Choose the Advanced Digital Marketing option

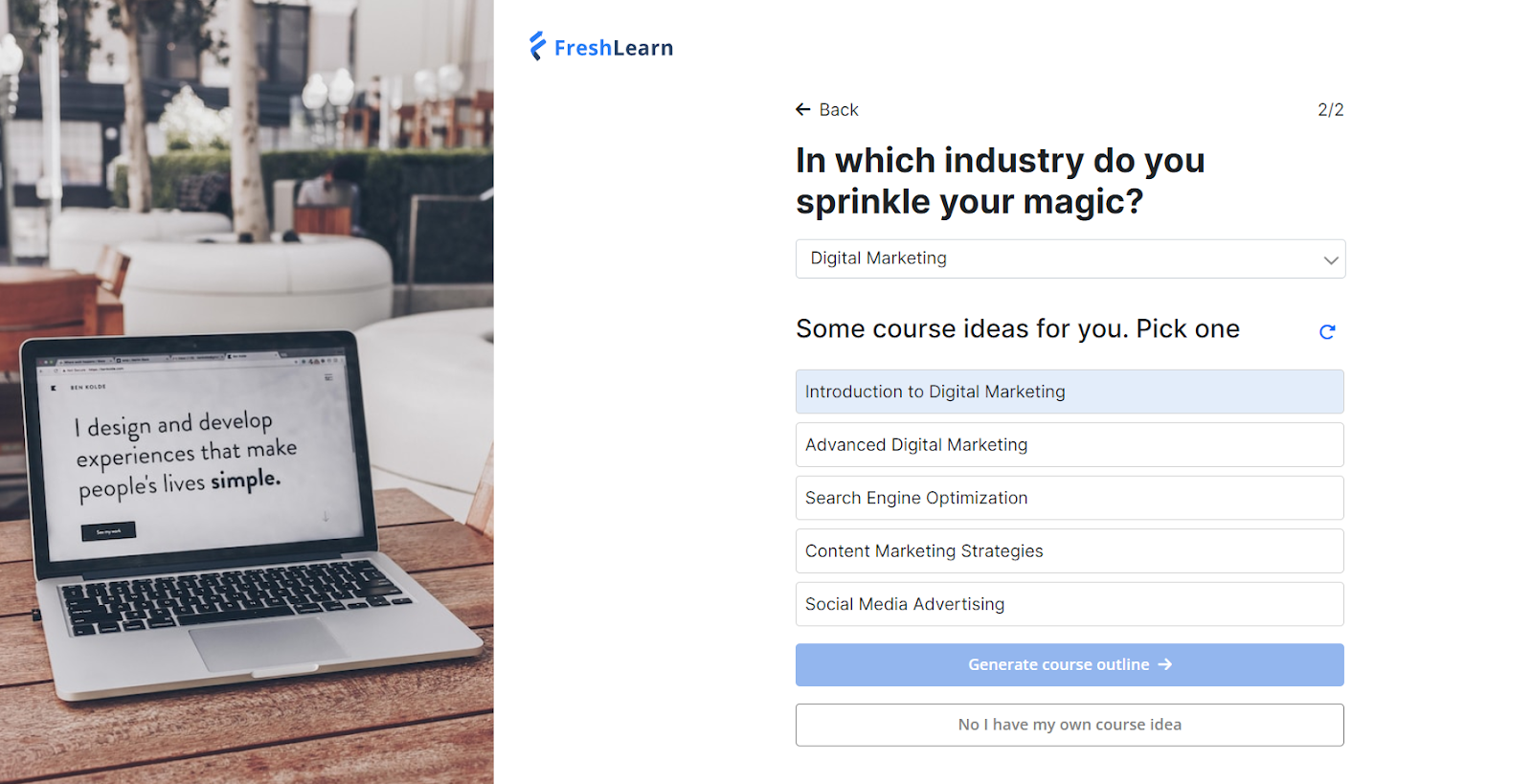(1070, 445)
